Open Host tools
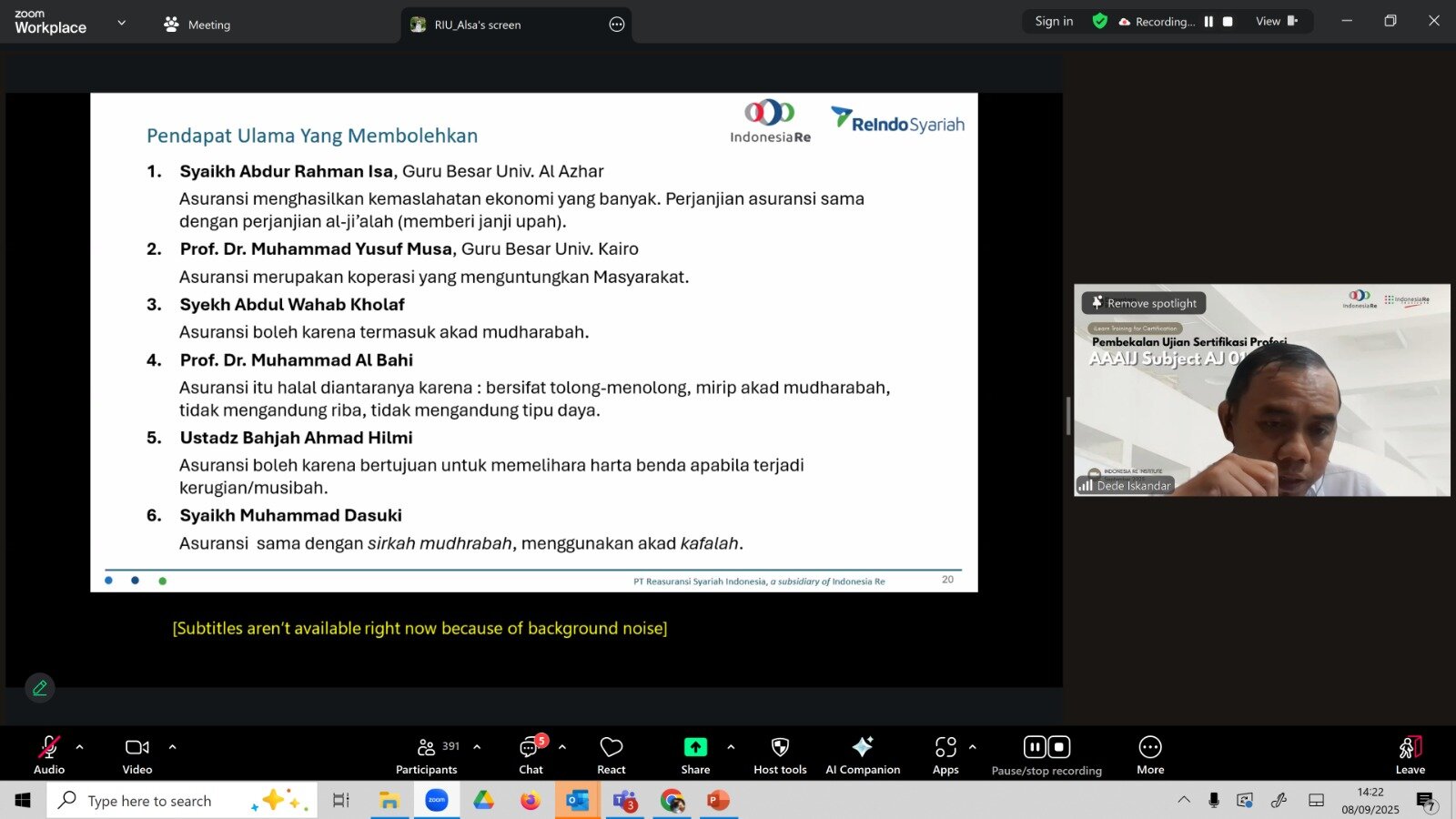This screenshot has height=819, width=1456. [779, 748]
